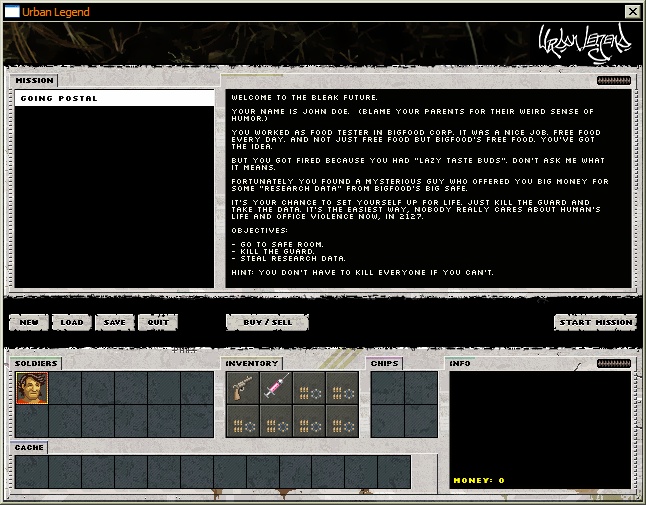Open the Chips tab
646x505 pixels.
click(x=384, y=363)
